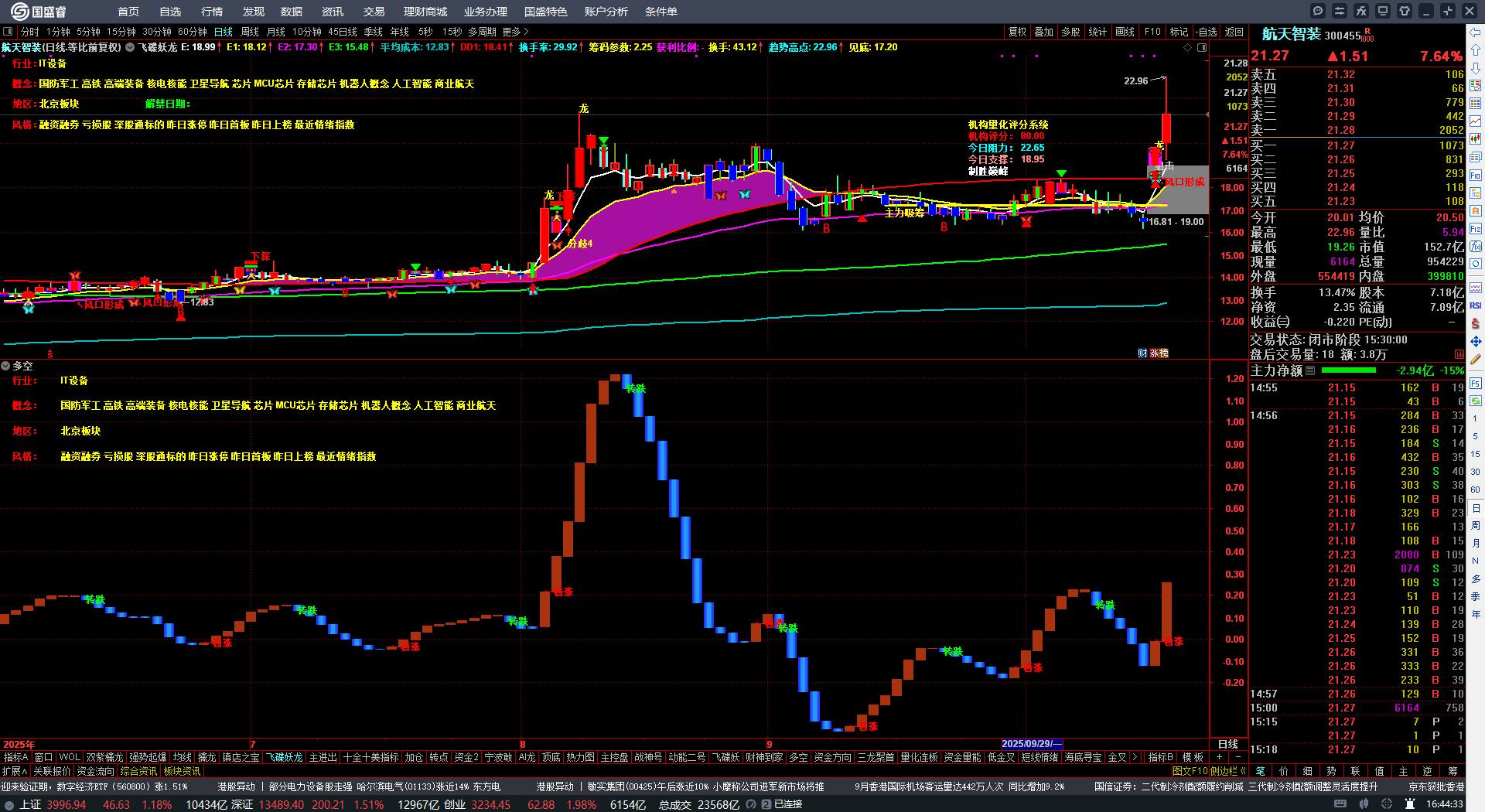
Task: Open the 行情 menu
Action: click(x=211, y=12)
